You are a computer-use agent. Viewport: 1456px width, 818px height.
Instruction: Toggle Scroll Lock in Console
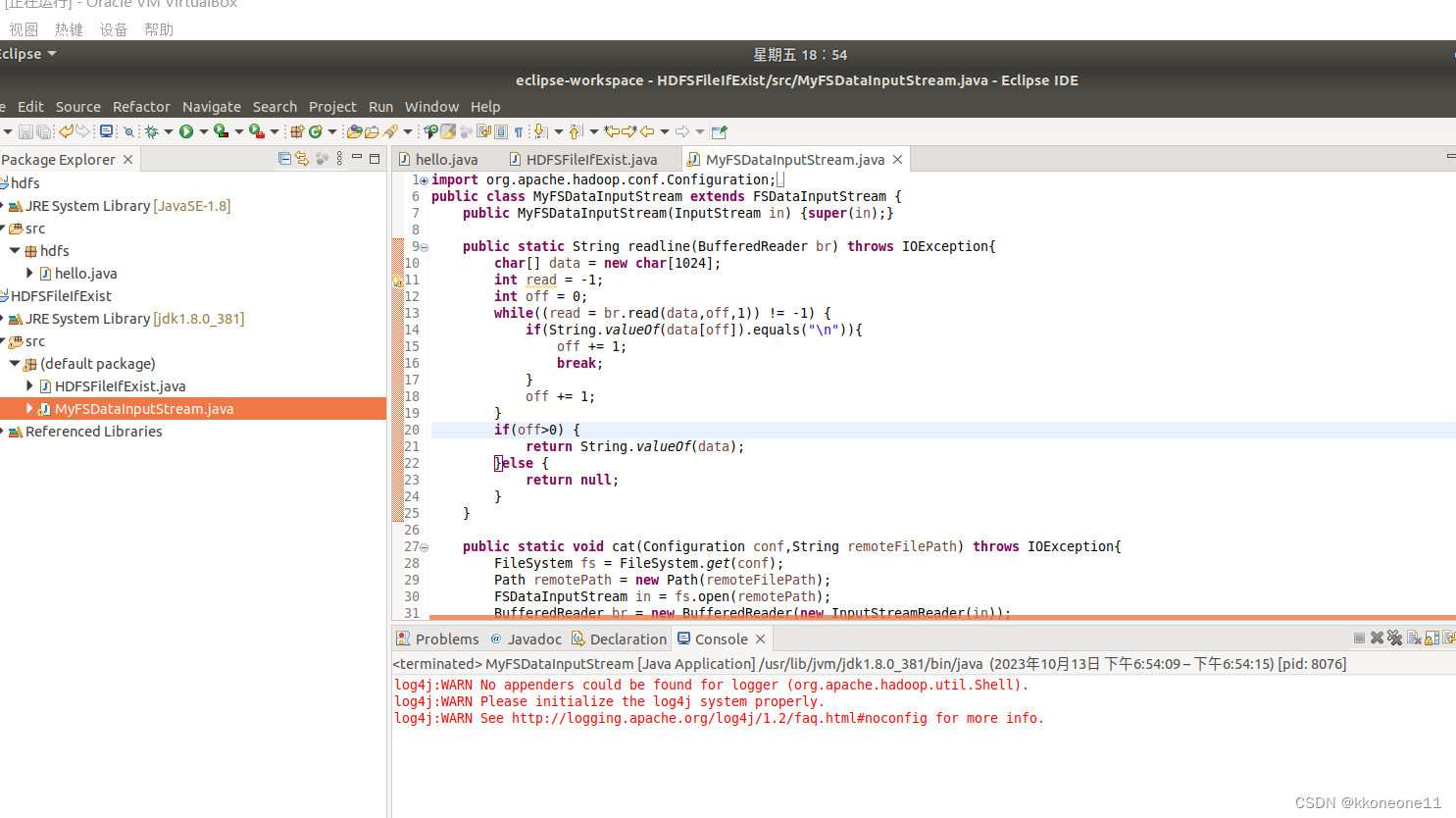1431,638
